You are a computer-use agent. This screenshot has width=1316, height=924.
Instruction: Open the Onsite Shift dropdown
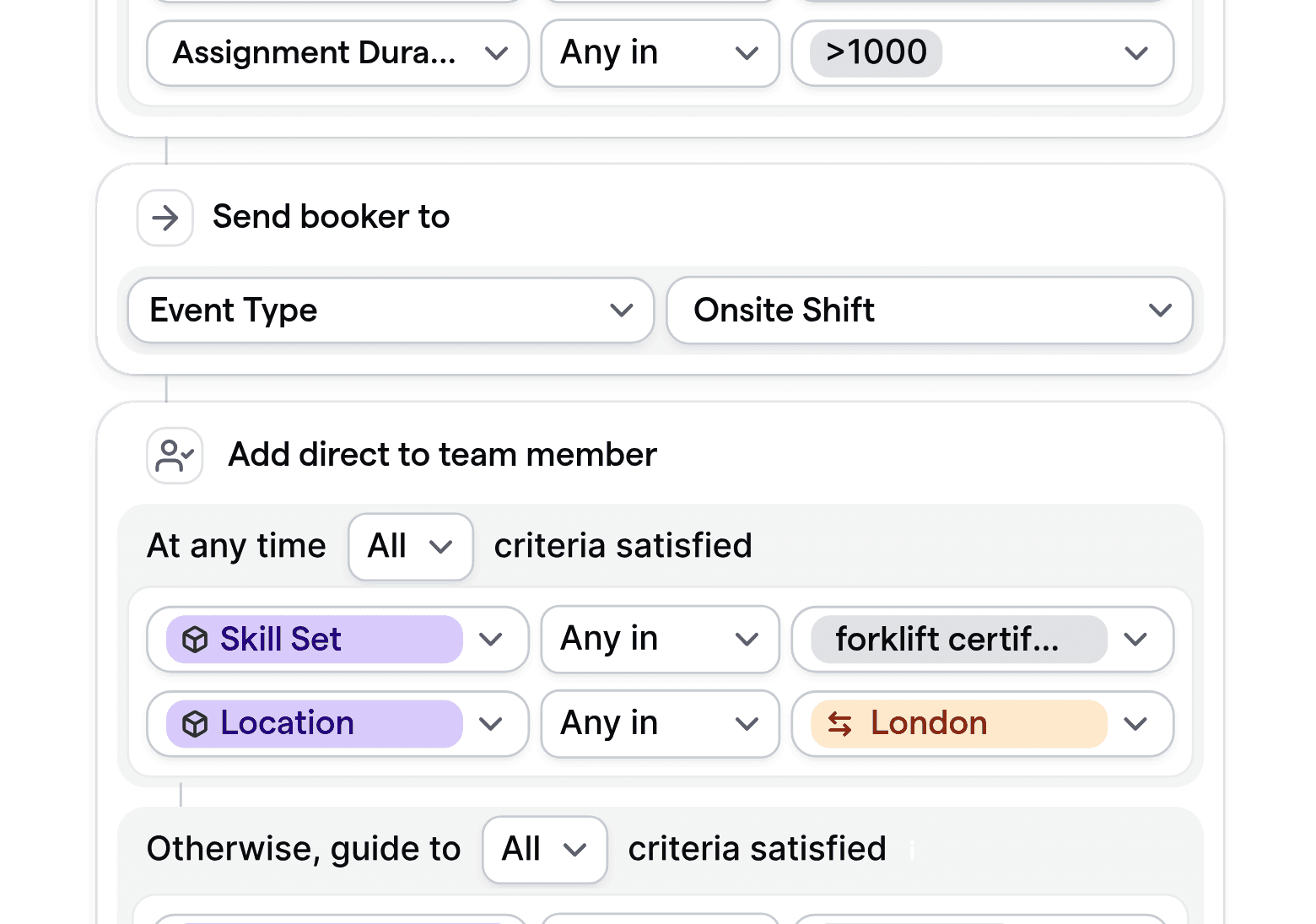point(929,311)
